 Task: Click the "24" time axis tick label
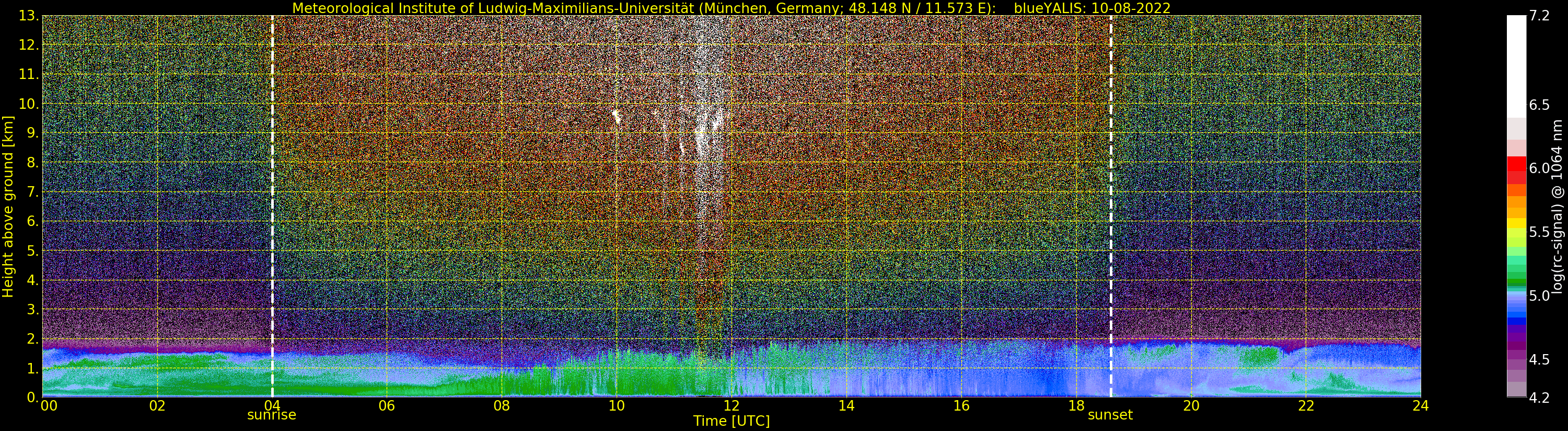(x=1420, y=406)
